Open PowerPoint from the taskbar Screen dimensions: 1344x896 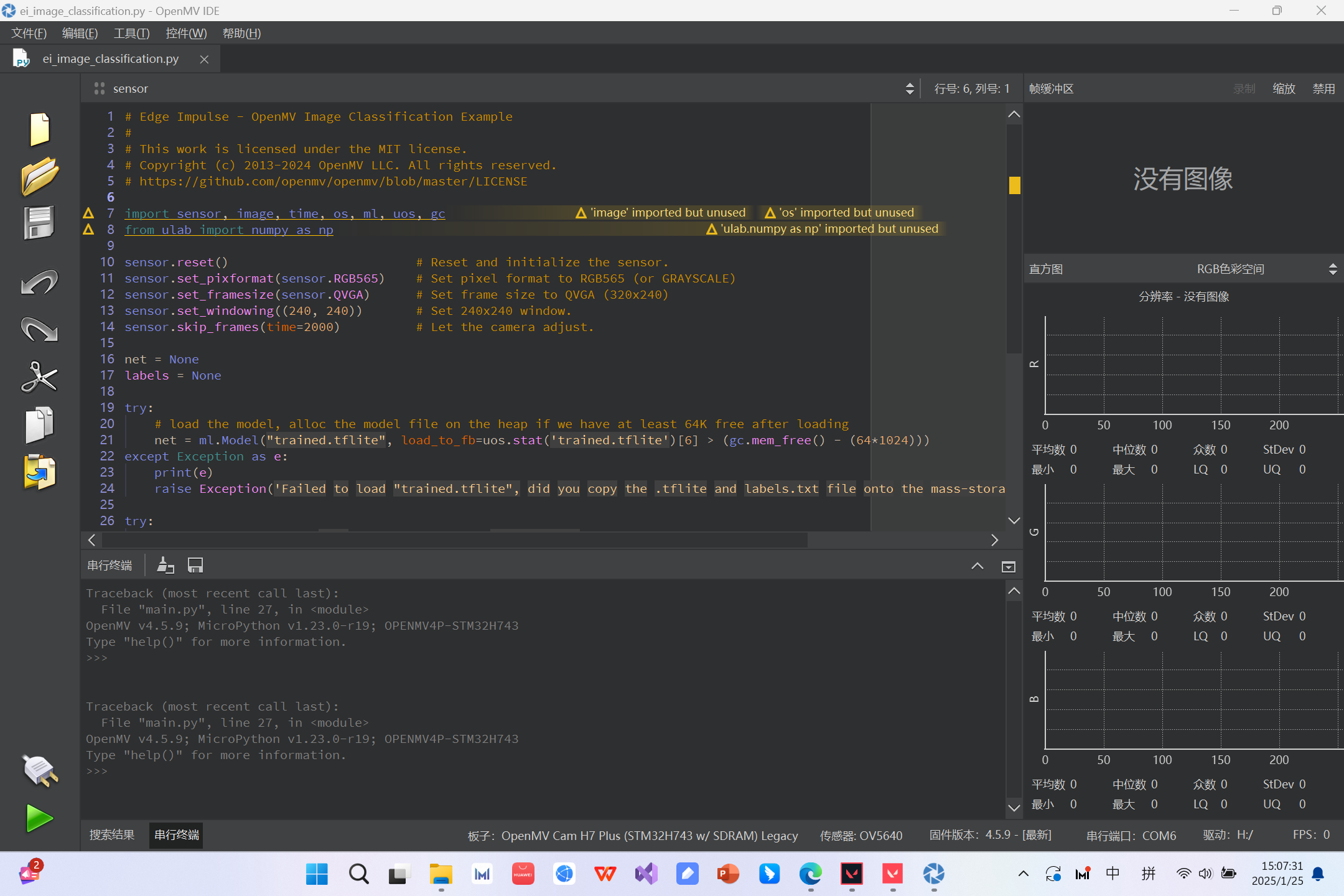pyautogui.click(x=728, y=874)
